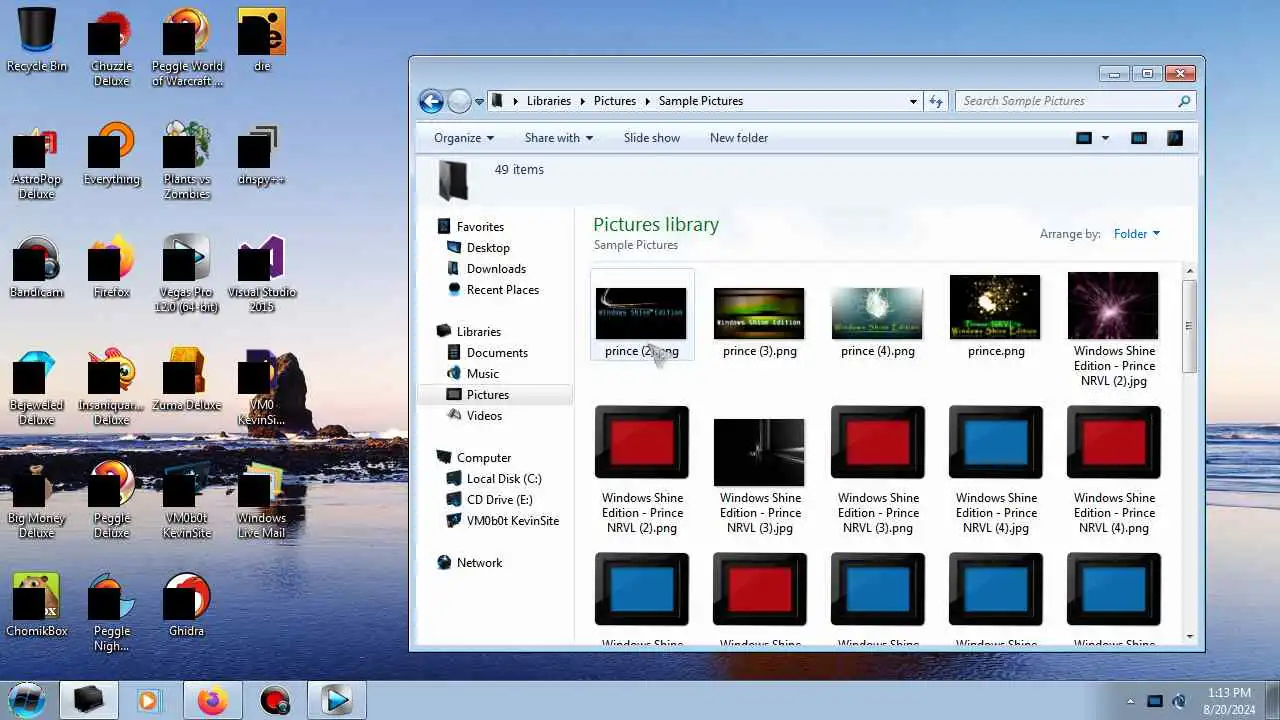Click the Explorer Back navigation button
The width and height of the screenshot is (1280, 720).
431,101
